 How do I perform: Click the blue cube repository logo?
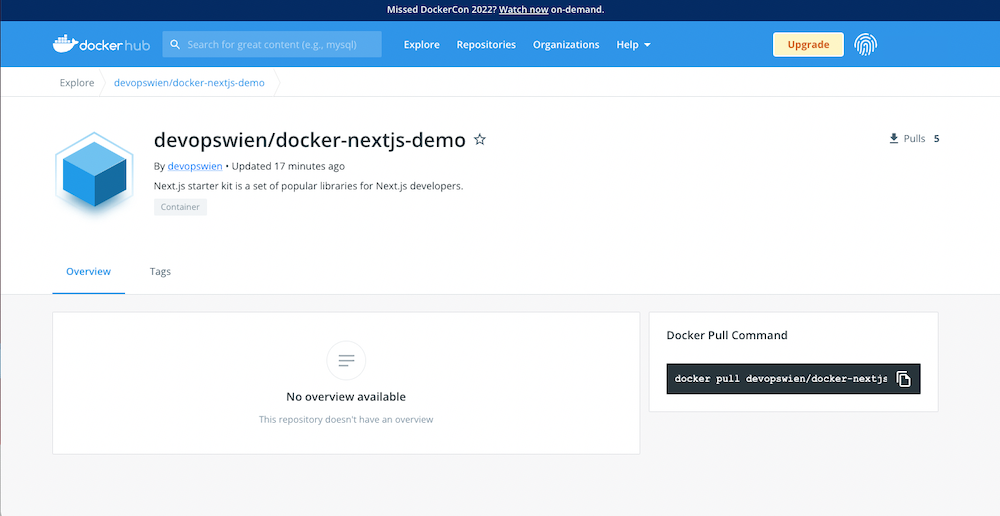[x=94, y=173]
